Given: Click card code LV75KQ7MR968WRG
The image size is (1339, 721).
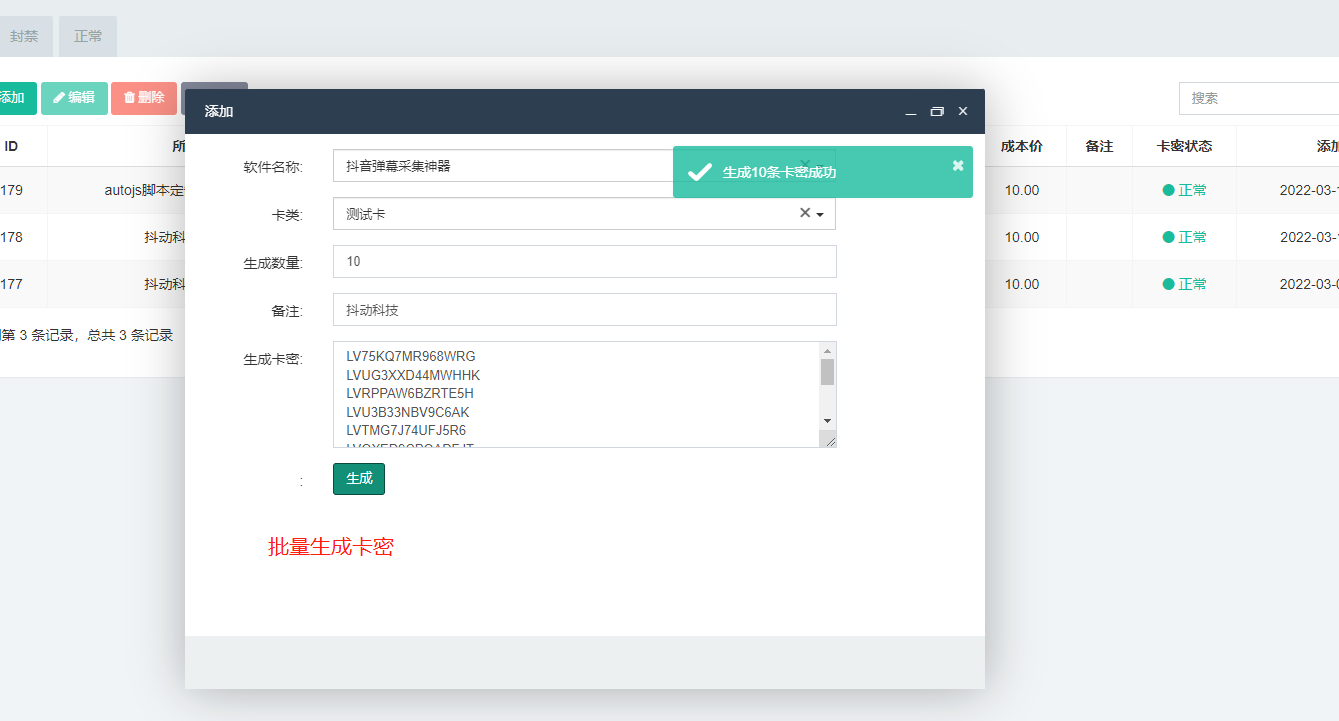Looking at the screenshot, I should click(x=411, y=356).
